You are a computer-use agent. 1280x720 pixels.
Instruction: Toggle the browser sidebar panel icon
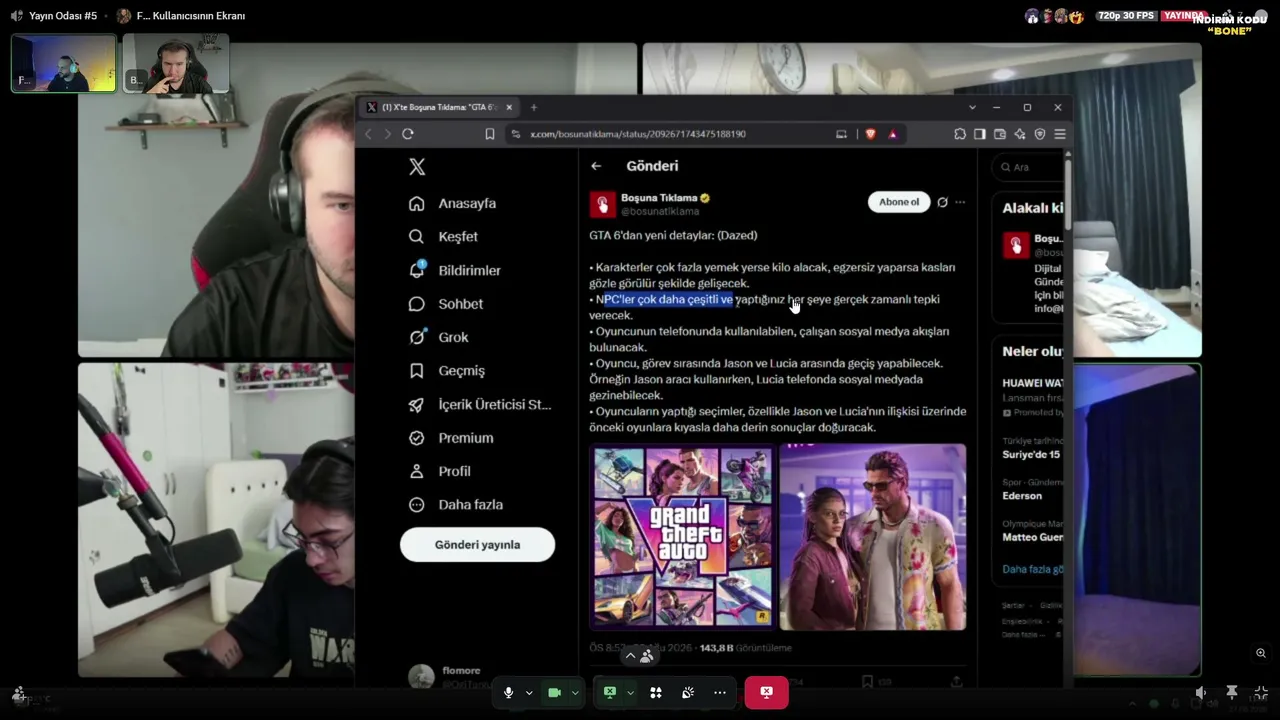click(980, 134)
